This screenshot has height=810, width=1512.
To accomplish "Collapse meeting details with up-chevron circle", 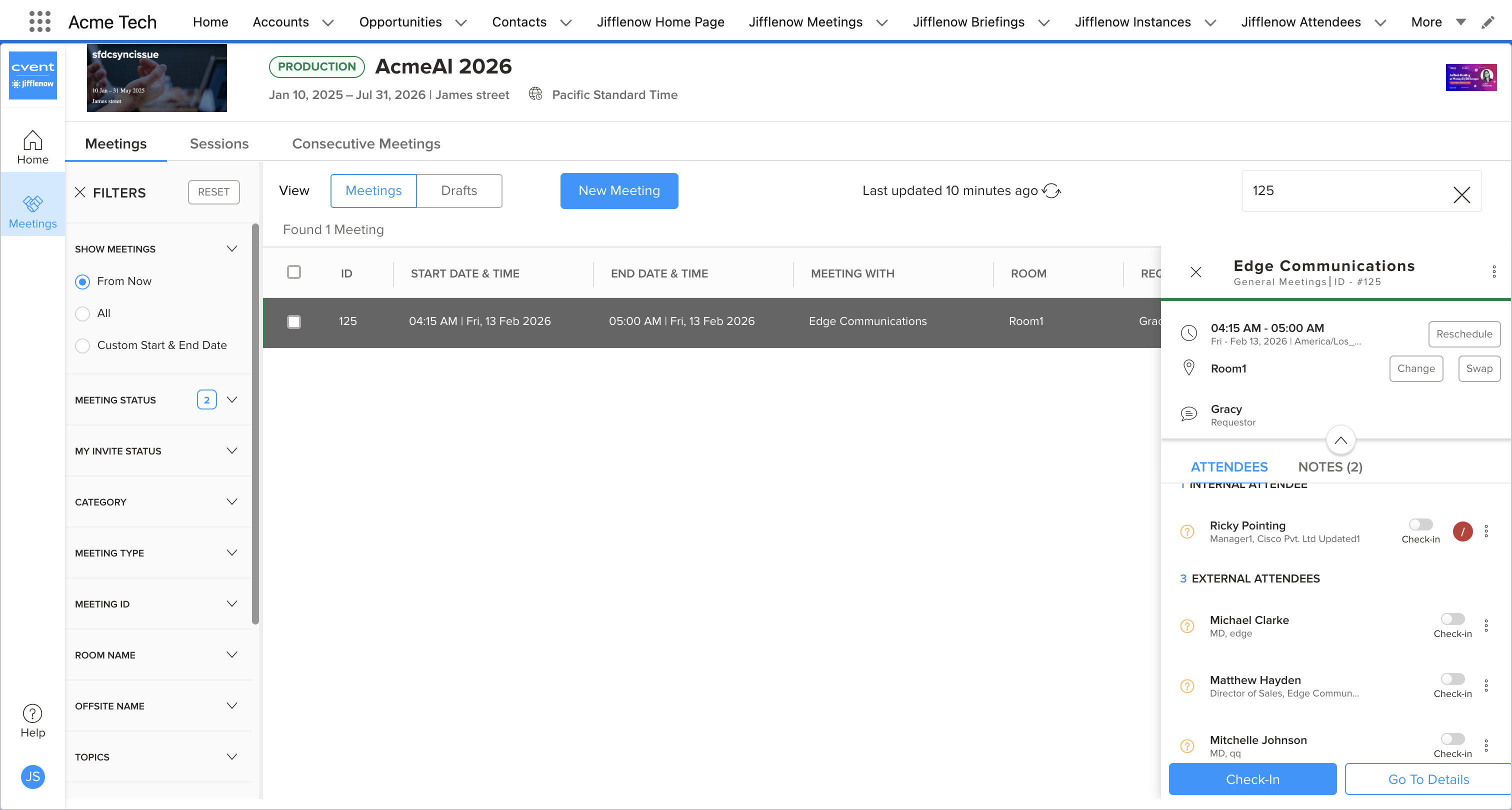I will click(x=1340, y=440).
